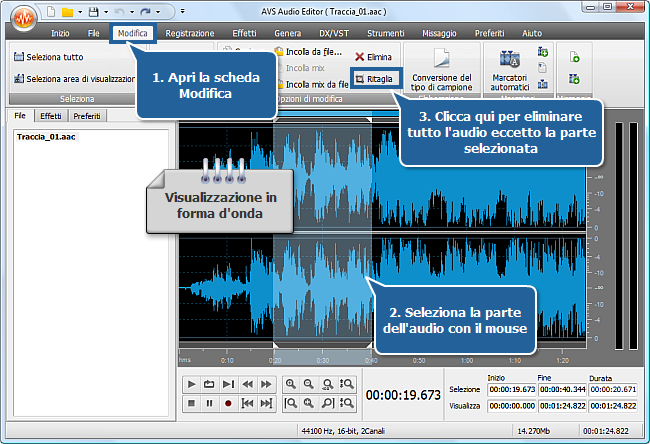Click the Elimina delete button
Screen dimensions: 650x444
coord(373,57)
